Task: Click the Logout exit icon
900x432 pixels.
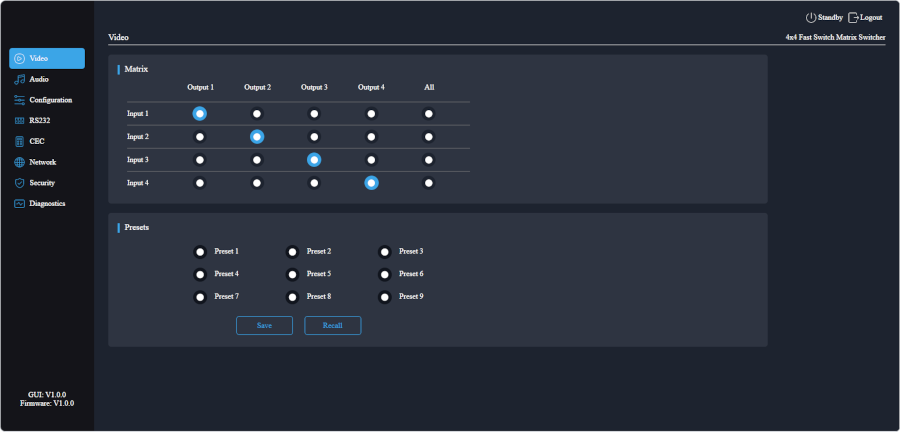Action: tap(853, 18)
